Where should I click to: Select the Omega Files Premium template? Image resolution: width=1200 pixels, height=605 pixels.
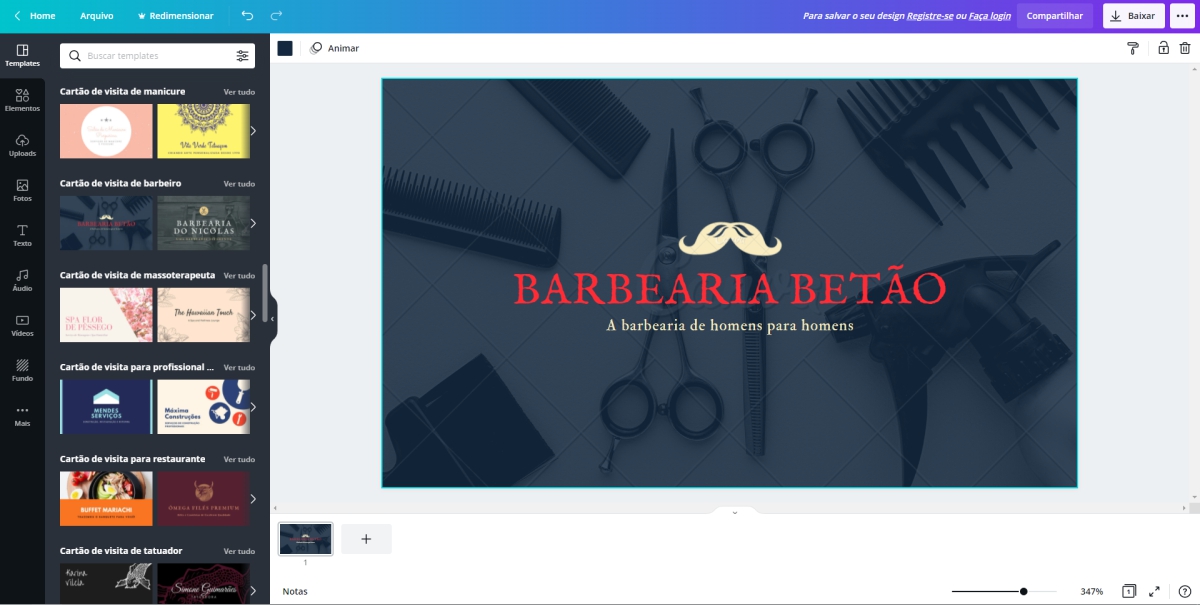pos(203,499)
